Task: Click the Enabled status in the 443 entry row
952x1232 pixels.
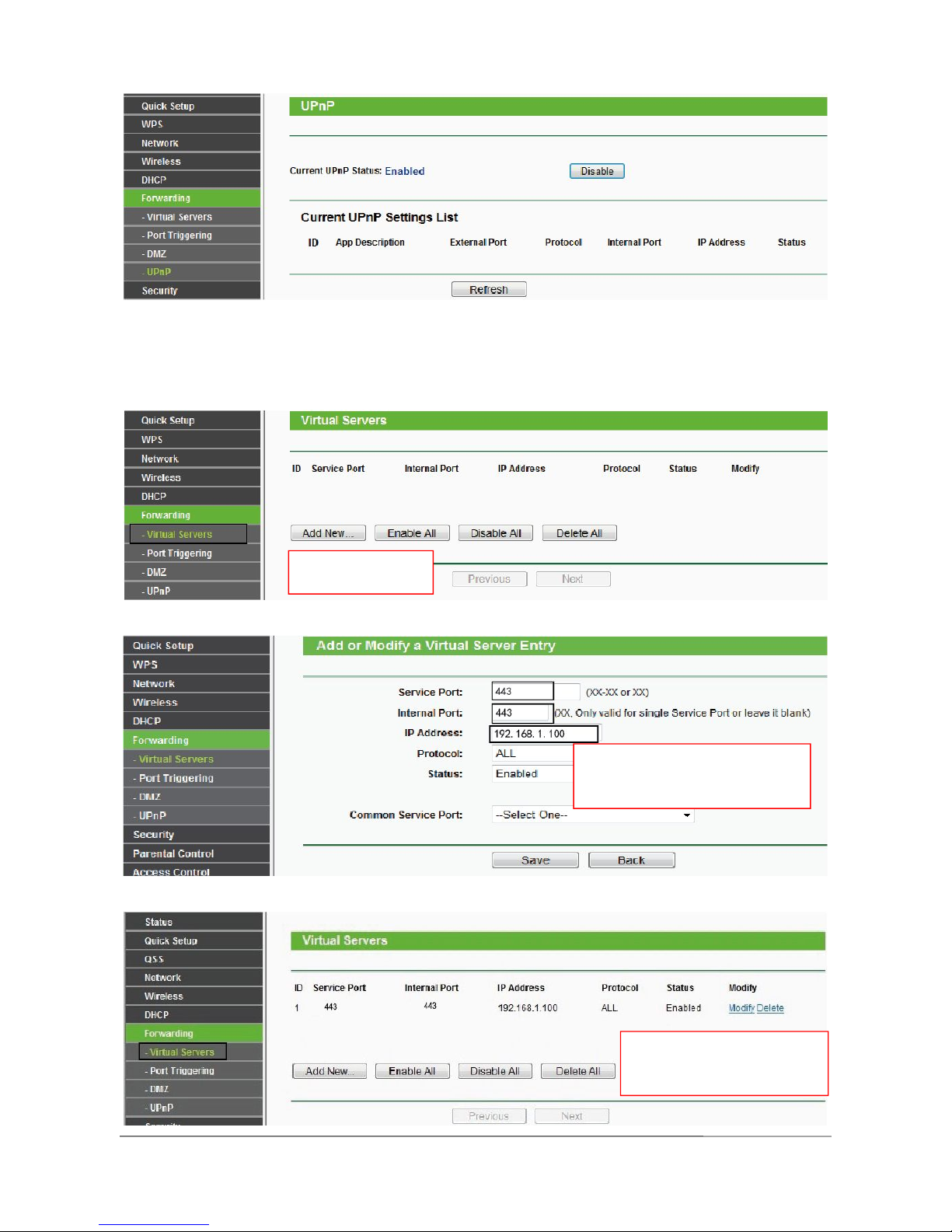Action: point(683,1008)
